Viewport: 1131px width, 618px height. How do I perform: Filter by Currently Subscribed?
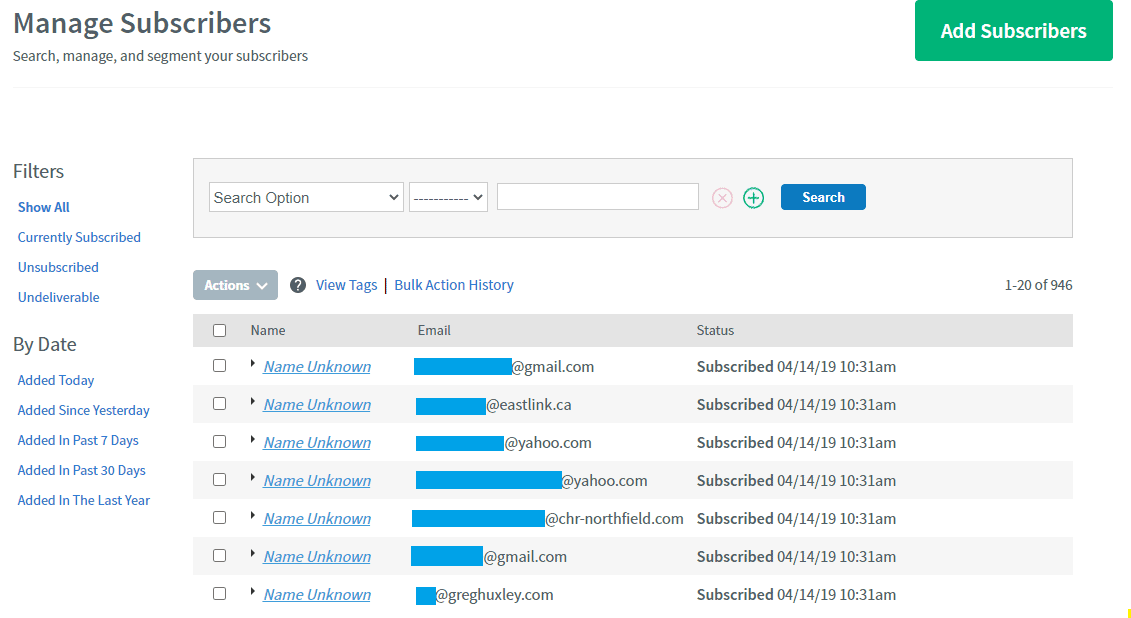(x=79, y=237)
